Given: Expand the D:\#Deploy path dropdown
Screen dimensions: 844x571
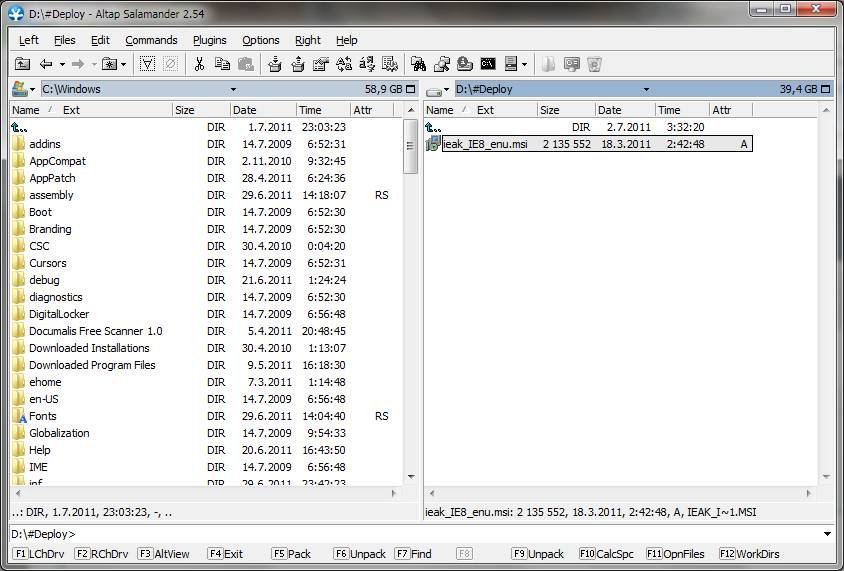Looking at the screenshot, I should click(x=646, y=89).
